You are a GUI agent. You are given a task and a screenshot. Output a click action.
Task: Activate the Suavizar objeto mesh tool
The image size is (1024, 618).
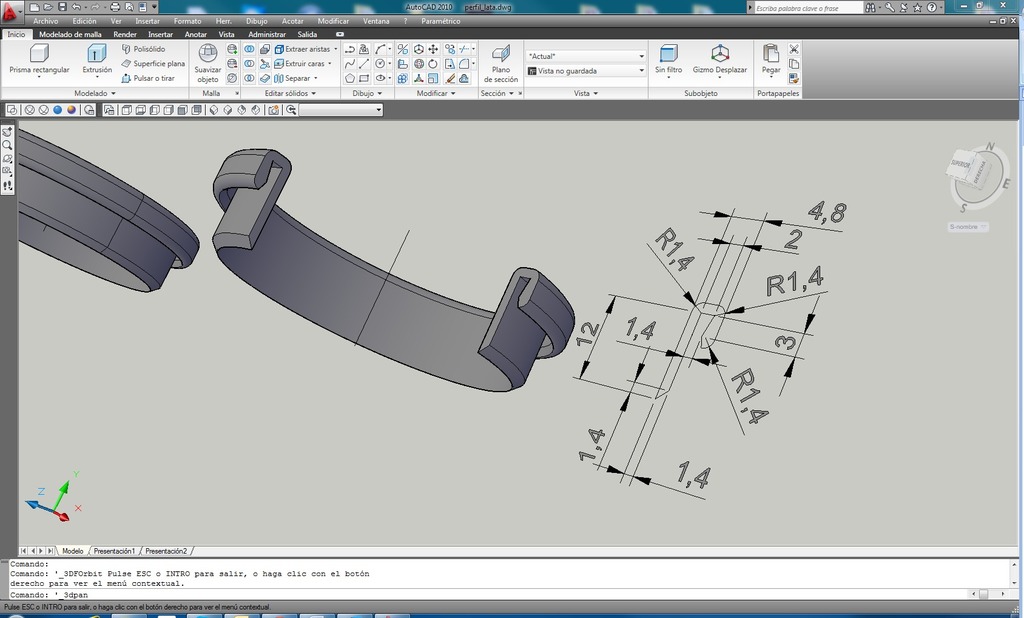click(208, 54)
